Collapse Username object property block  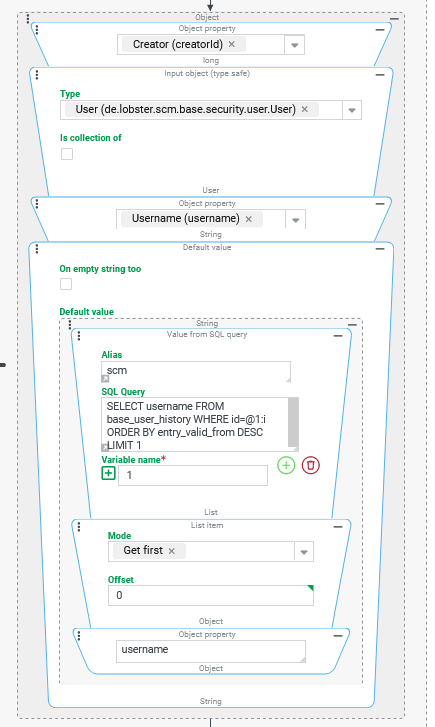click(x=380, y=204)
